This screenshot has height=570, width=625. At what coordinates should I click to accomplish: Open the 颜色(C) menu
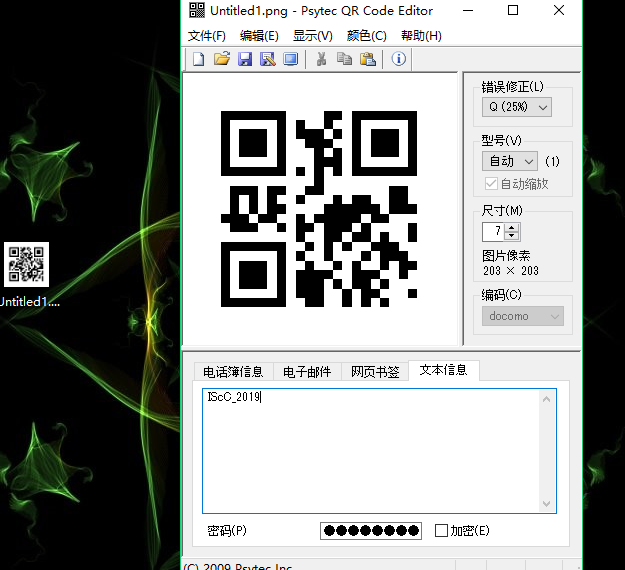click(366, 36)
